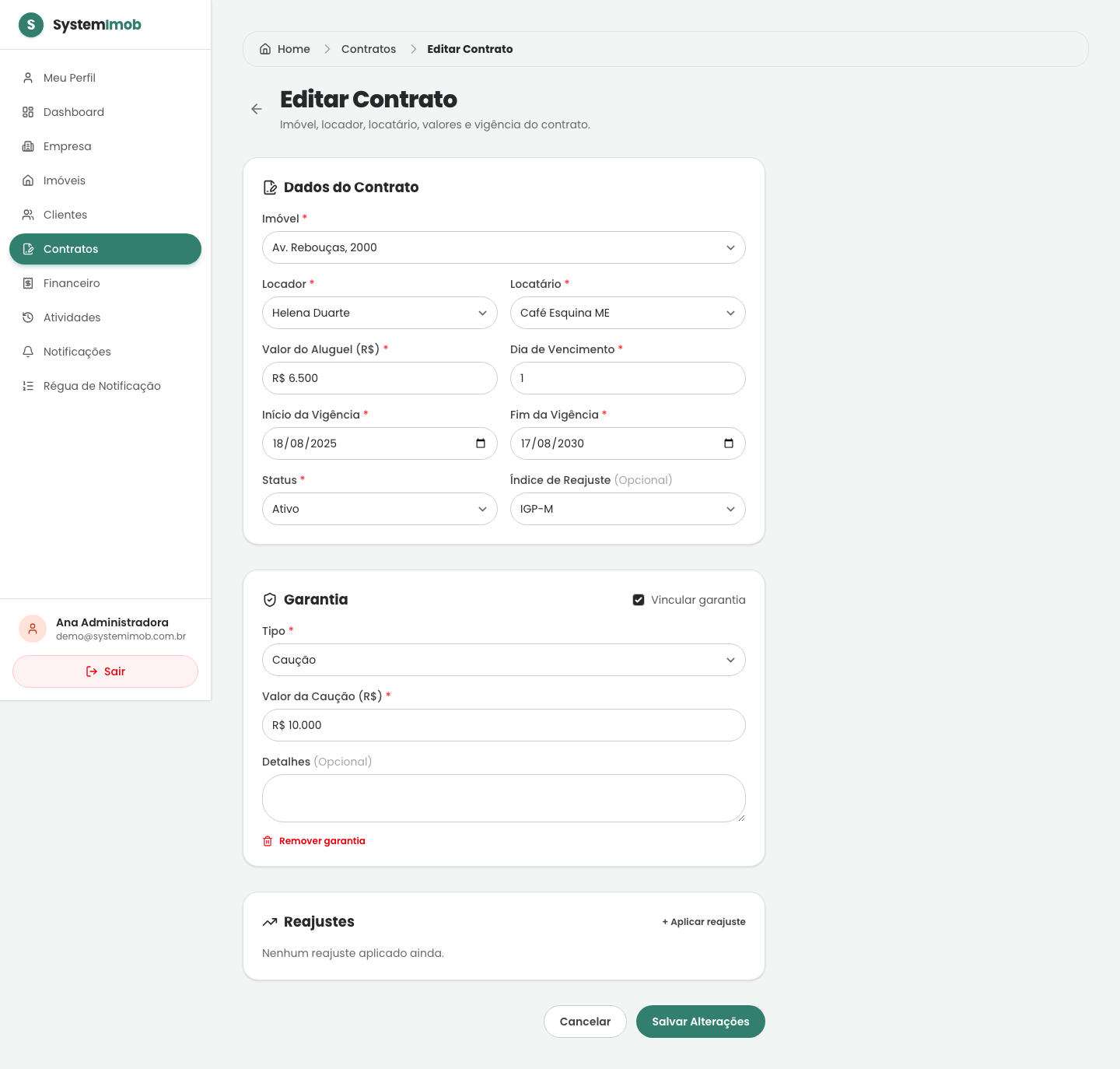Open the Locatário dropdown showing Café Esquina ME
Screen dimensions: 1120x1069
click(x=628, y=313)
